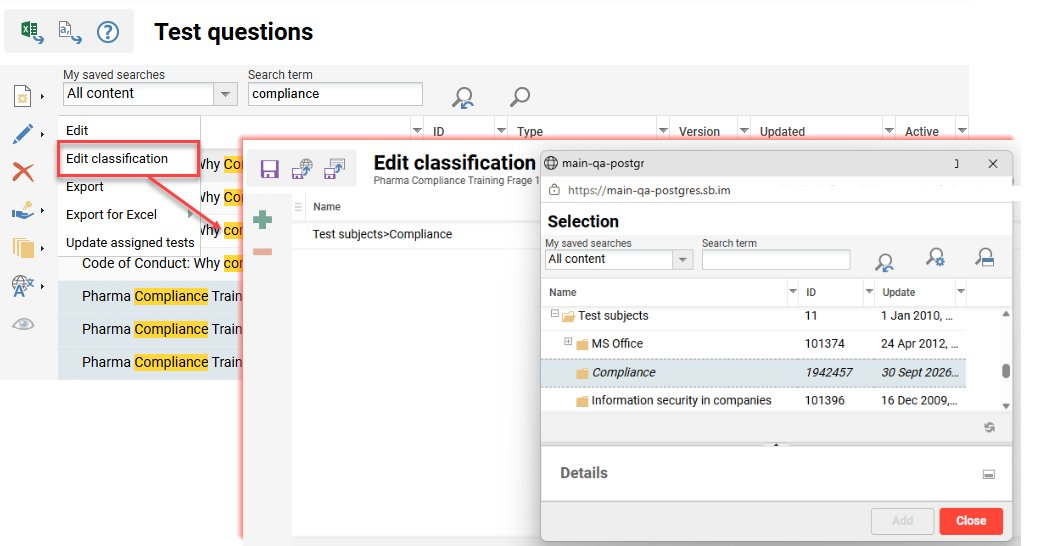Viewport: 1042px width, 546px height.
Task: Click the search settings gear icon in Selection
Action: pyautogui.click(x=936, y=257)
